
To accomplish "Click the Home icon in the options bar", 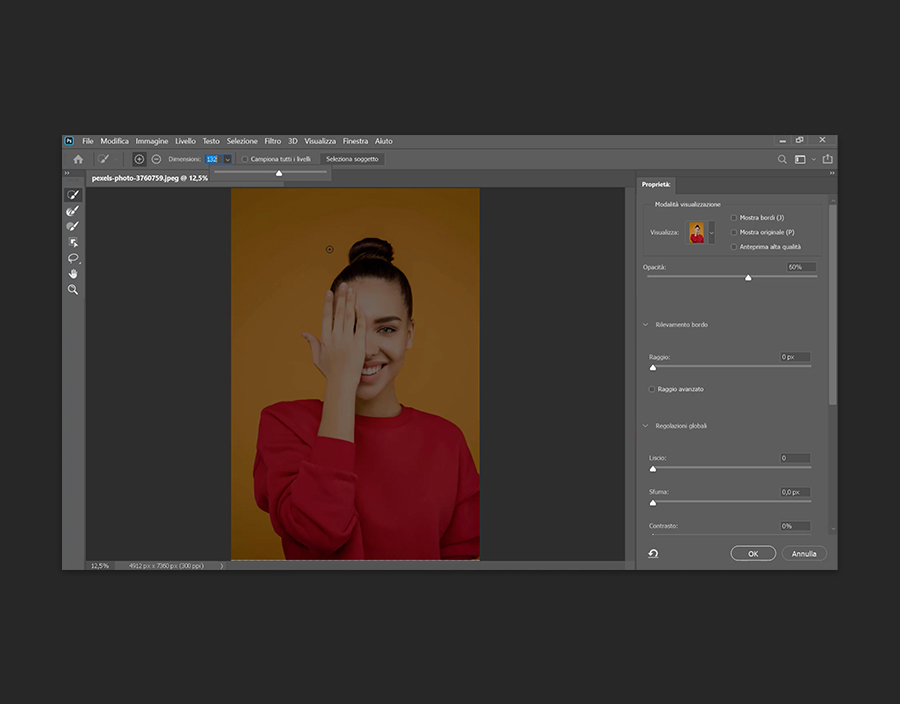I will [78, 159].
